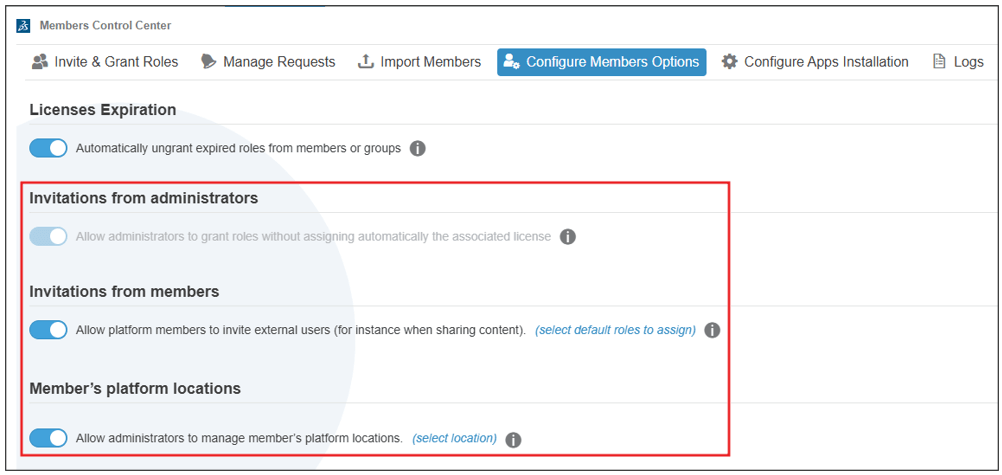Switch to the Manage Requests tab
The image size is (1002, 475).
point(268,62)
